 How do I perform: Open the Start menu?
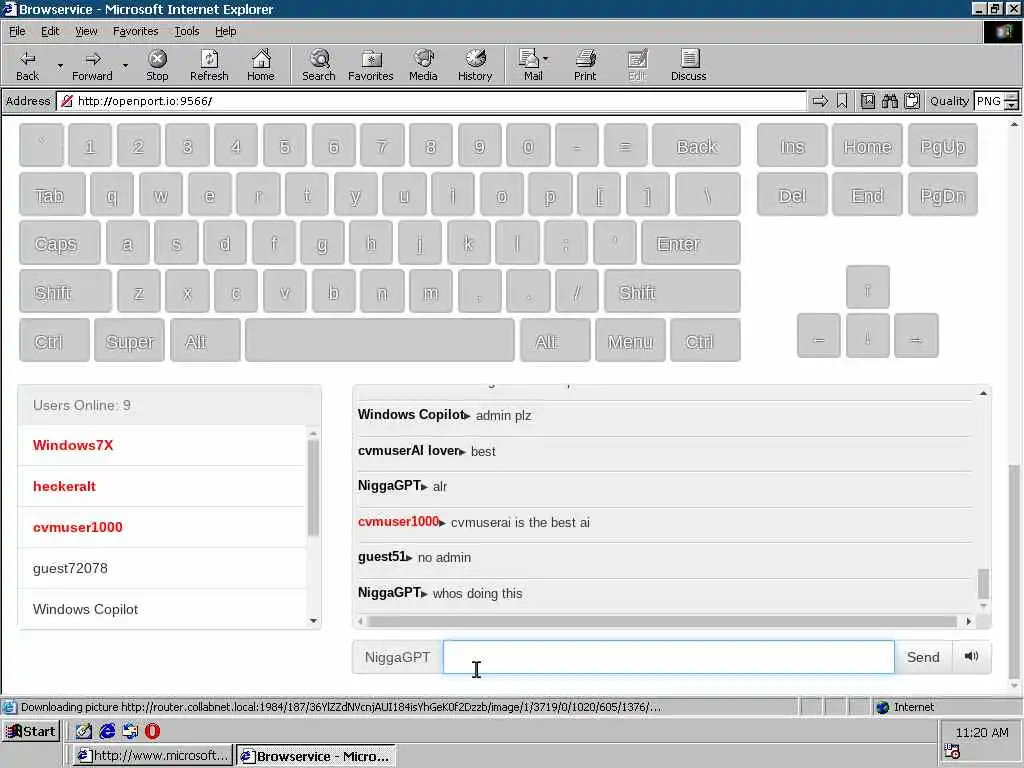(x=31, y=731)
